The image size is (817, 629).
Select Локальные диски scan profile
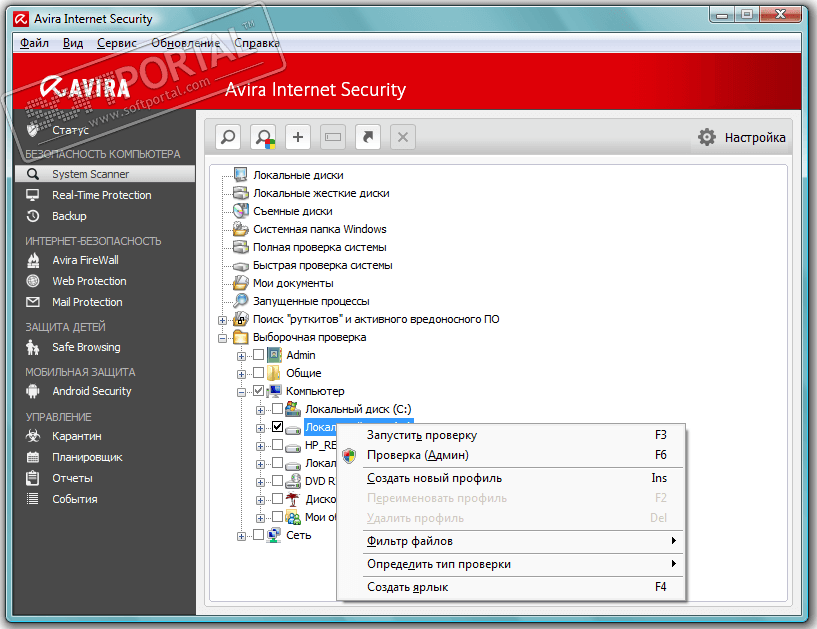[298, 175]
